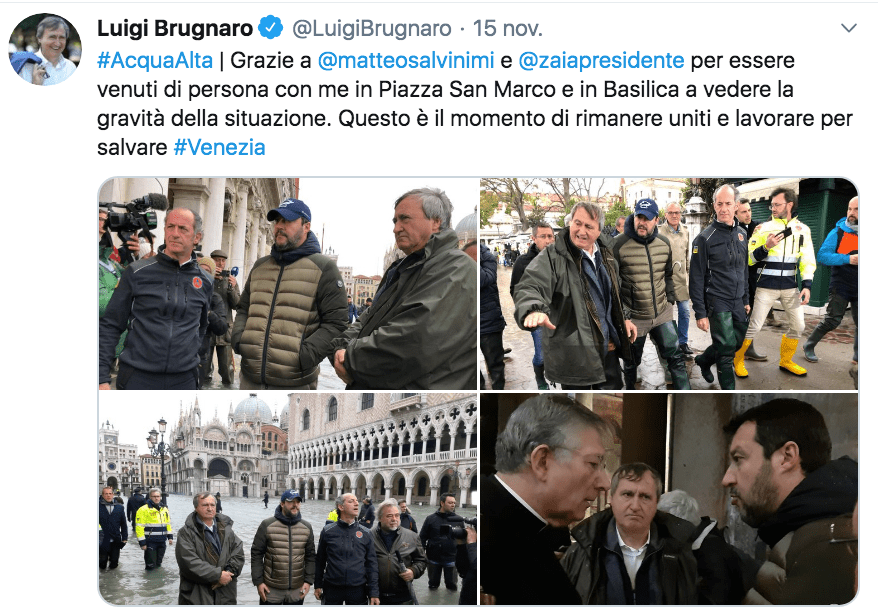Click the blue verified badge icon
The image size is (878, 611).
click(270, 27)
